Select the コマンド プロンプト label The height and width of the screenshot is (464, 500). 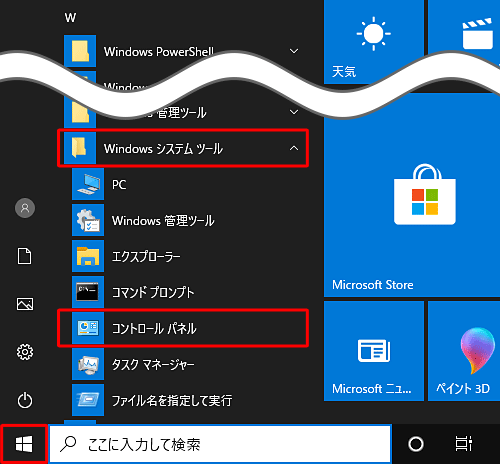tap(153, 292)
